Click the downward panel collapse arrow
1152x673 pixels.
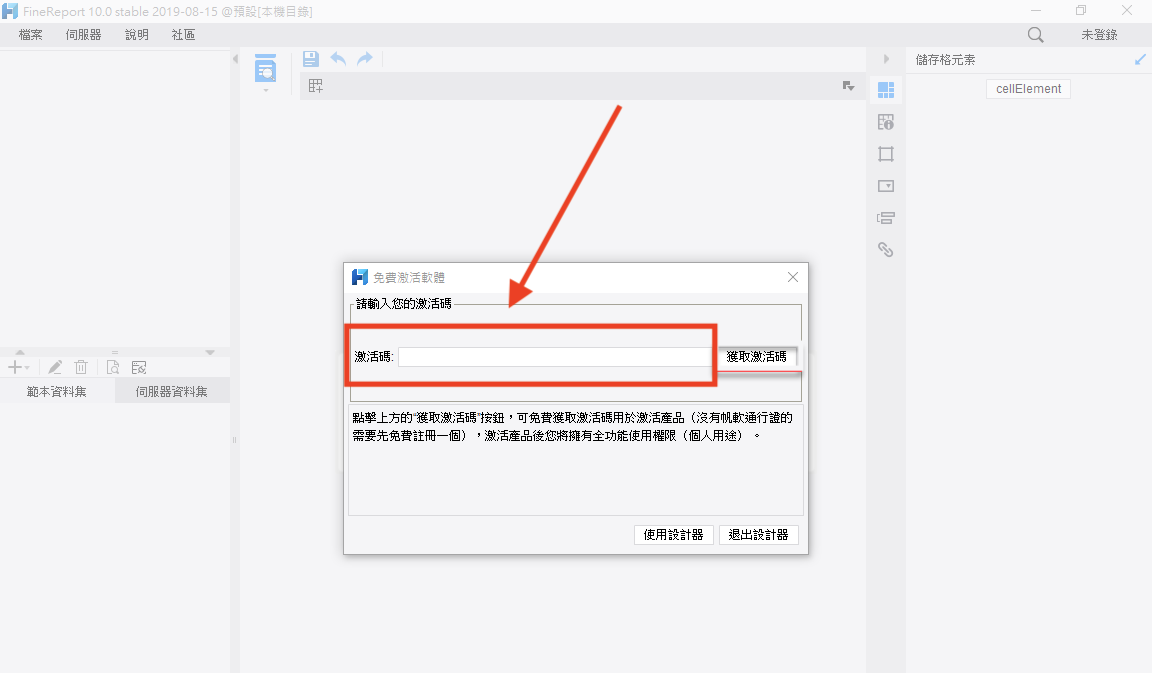[210, 353]
